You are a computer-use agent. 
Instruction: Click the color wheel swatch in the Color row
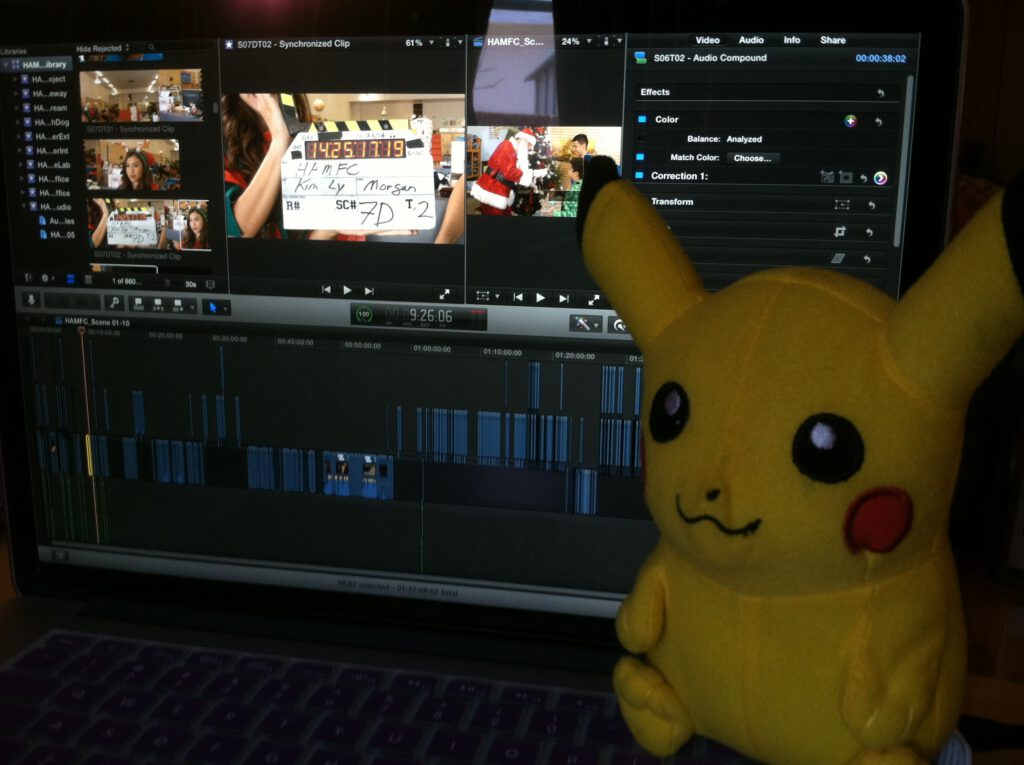[850, 121]
